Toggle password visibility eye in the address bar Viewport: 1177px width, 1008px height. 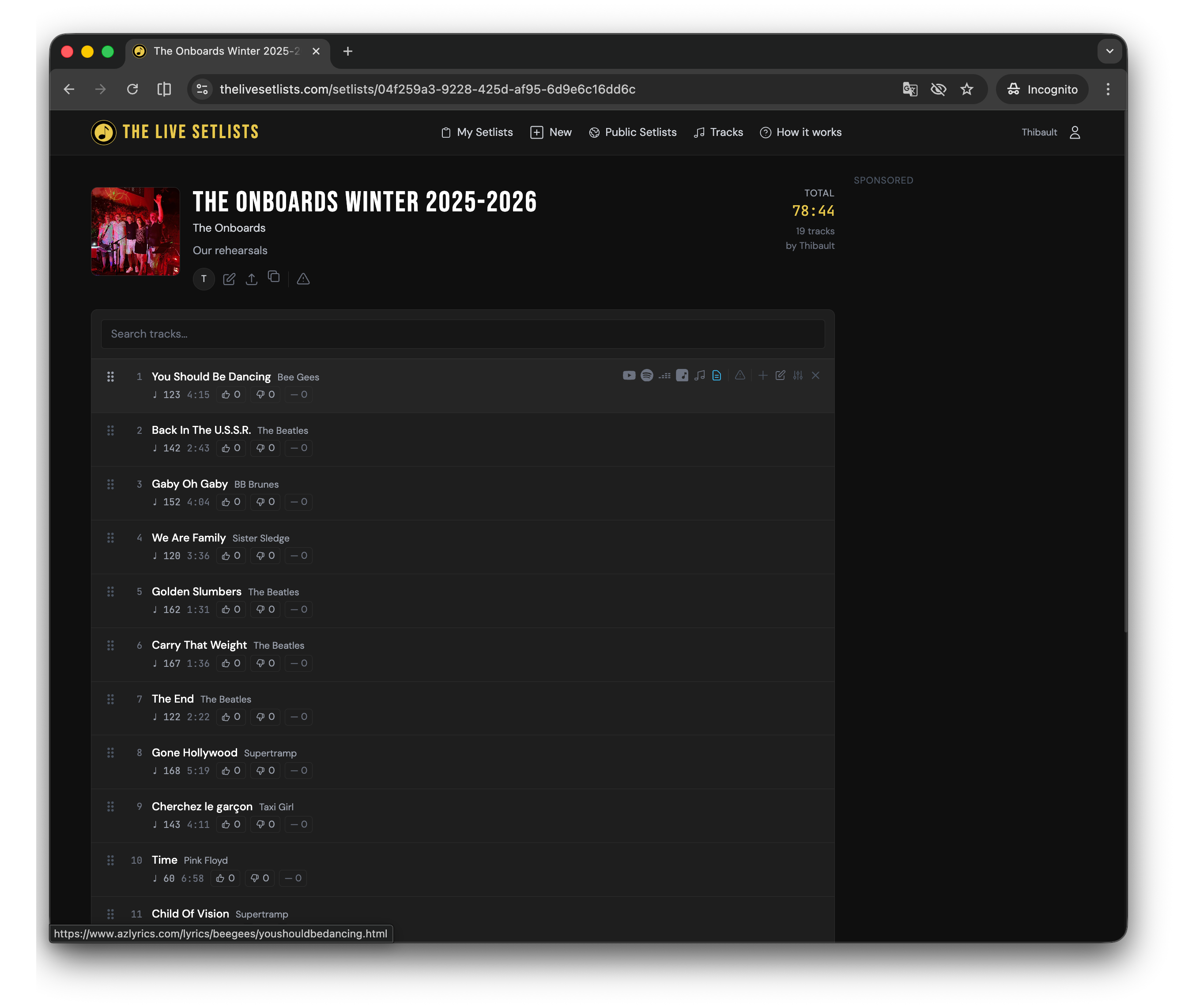coord(939,89)
